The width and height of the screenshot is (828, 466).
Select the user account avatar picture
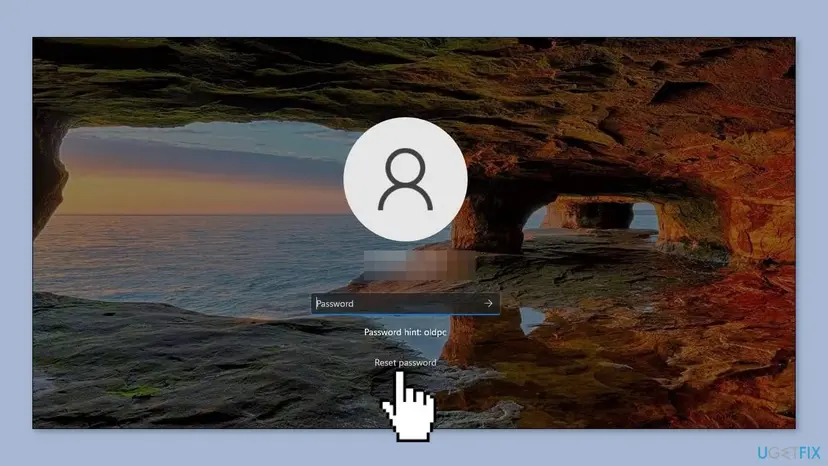[405, 180]
